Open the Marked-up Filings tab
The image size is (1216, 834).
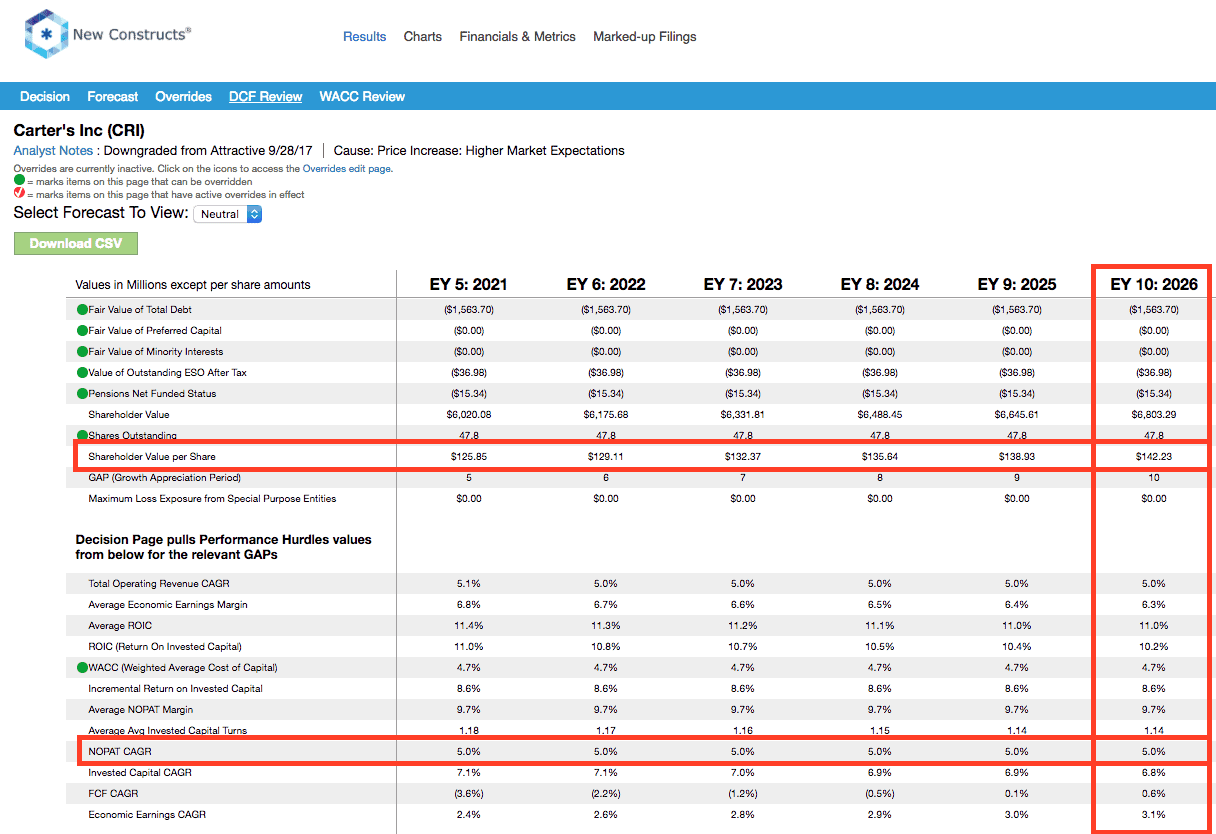tap(645, 36)
